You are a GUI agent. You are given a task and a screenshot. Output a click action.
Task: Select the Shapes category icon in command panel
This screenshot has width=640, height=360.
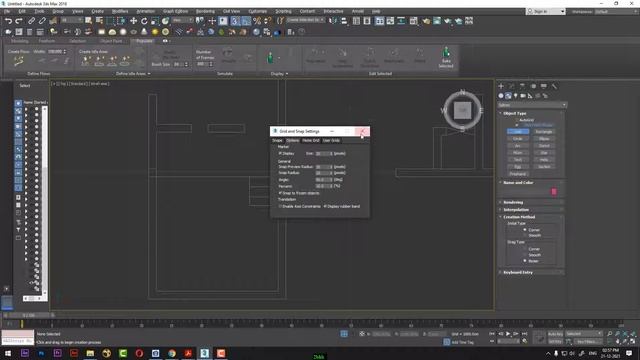508,96
